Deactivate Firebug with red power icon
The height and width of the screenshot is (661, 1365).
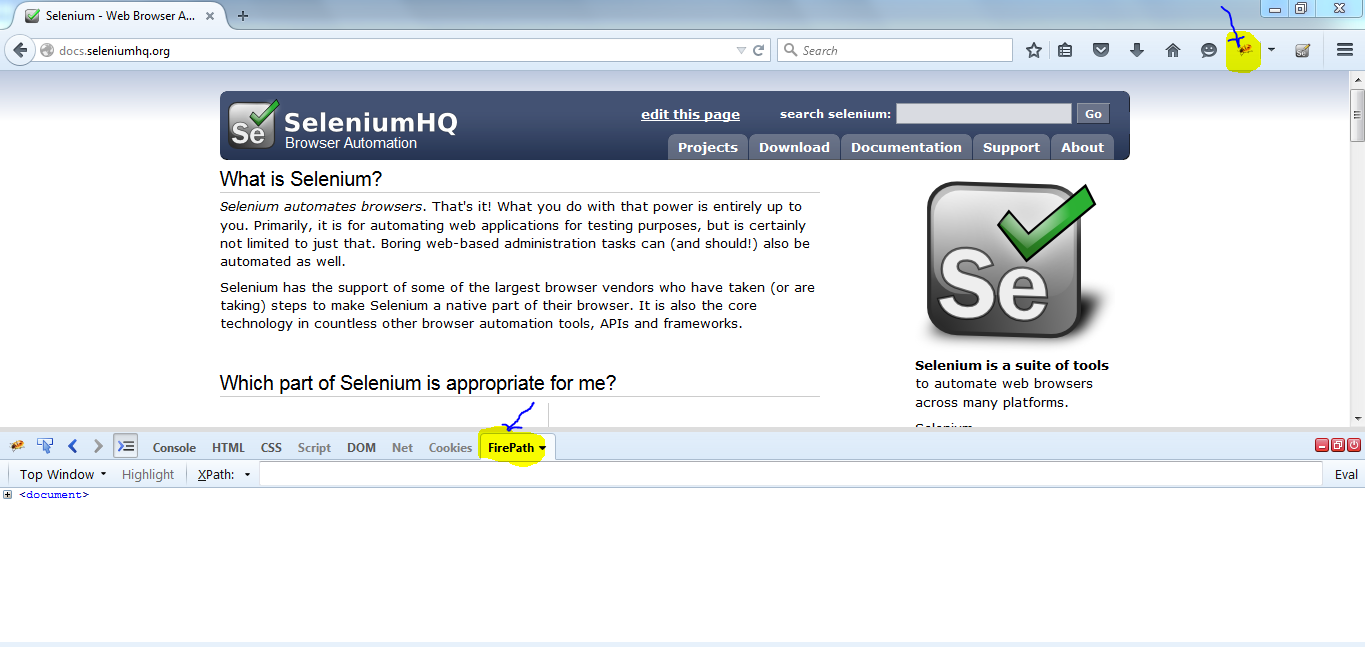coord(1354,445)
